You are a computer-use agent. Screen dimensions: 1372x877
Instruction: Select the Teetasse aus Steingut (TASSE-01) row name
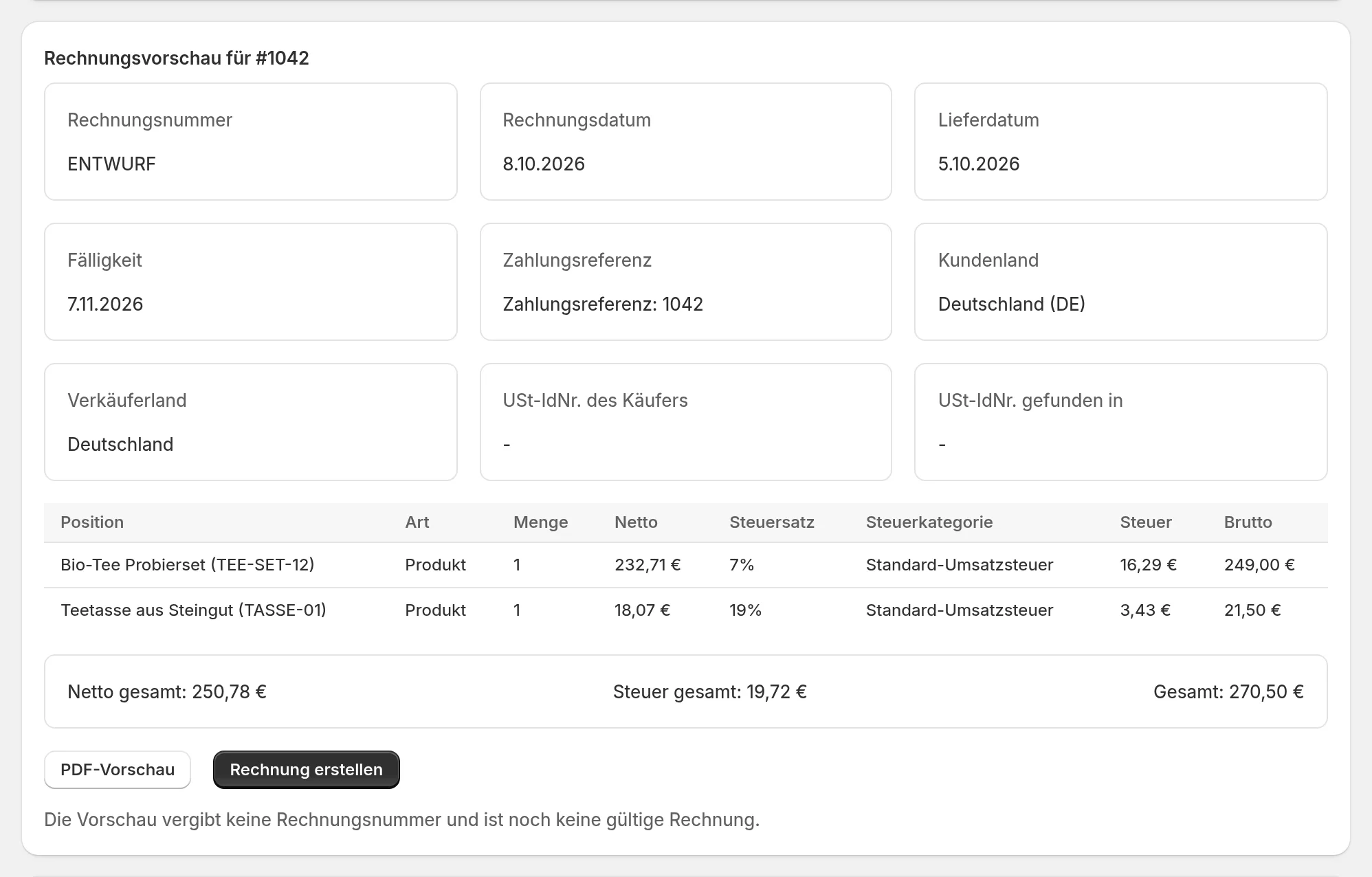(193, 610)
